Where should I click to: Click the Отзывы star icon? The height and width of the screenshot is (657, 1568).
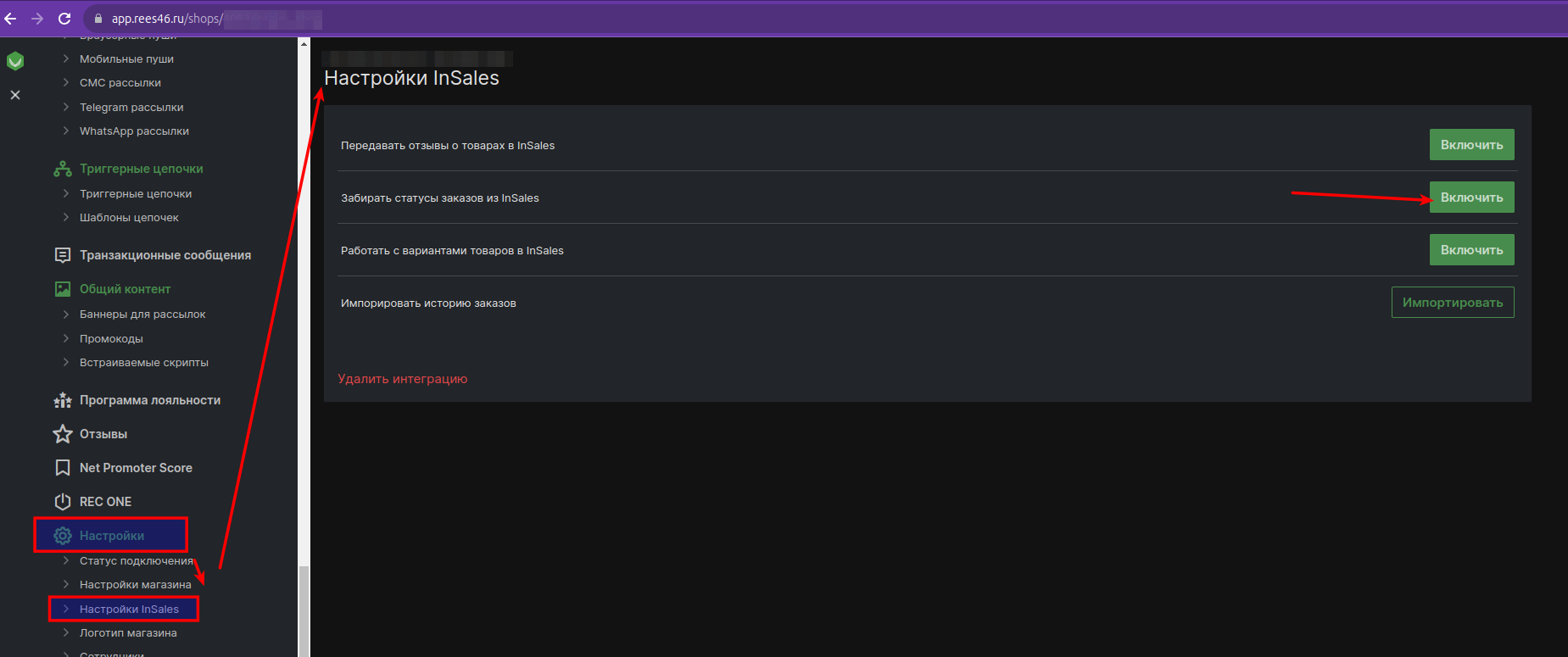pos(62,434)
